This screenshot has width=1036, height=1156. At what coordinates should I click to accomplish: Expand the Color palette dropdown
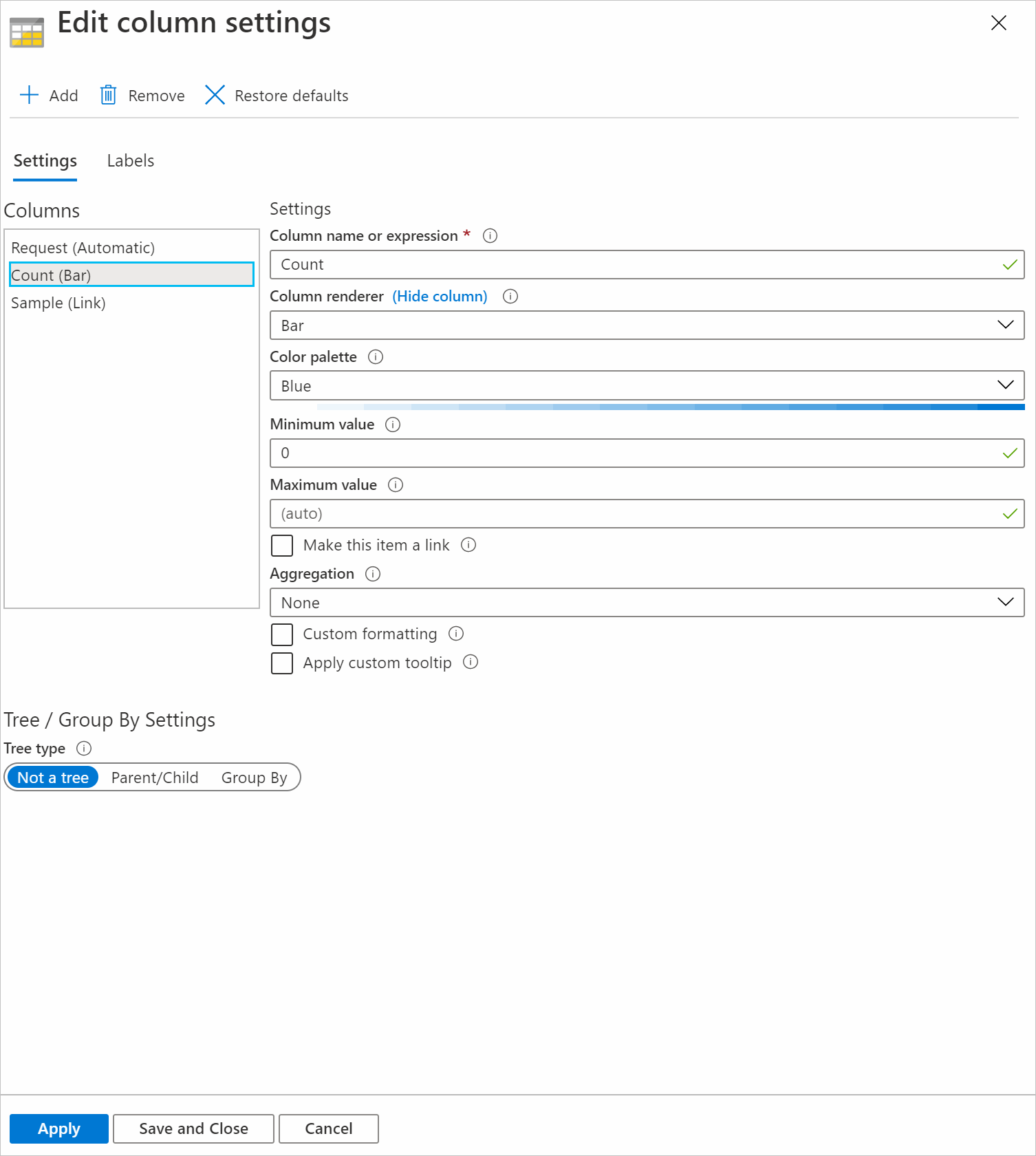646,386
